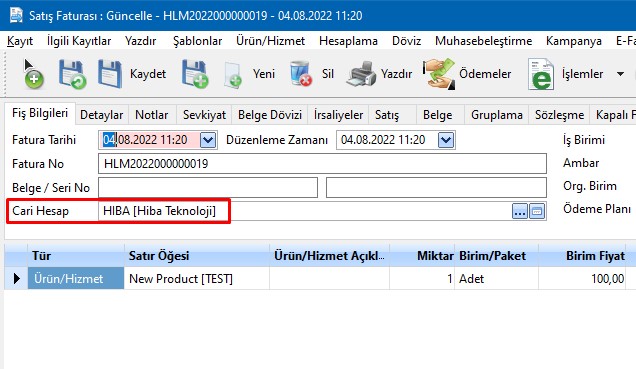Open the Döviz menu
636x369 pixels.
[406, 41]
